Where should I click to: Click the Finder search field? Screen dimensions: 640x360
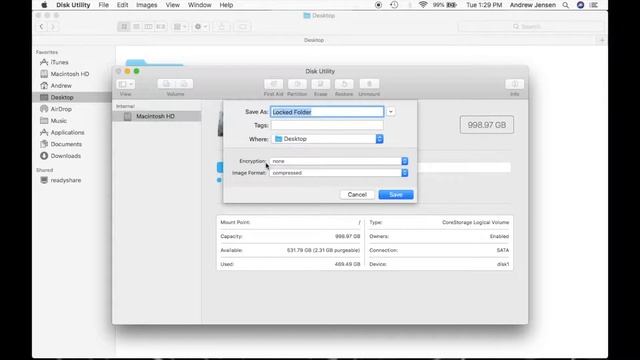531,27
